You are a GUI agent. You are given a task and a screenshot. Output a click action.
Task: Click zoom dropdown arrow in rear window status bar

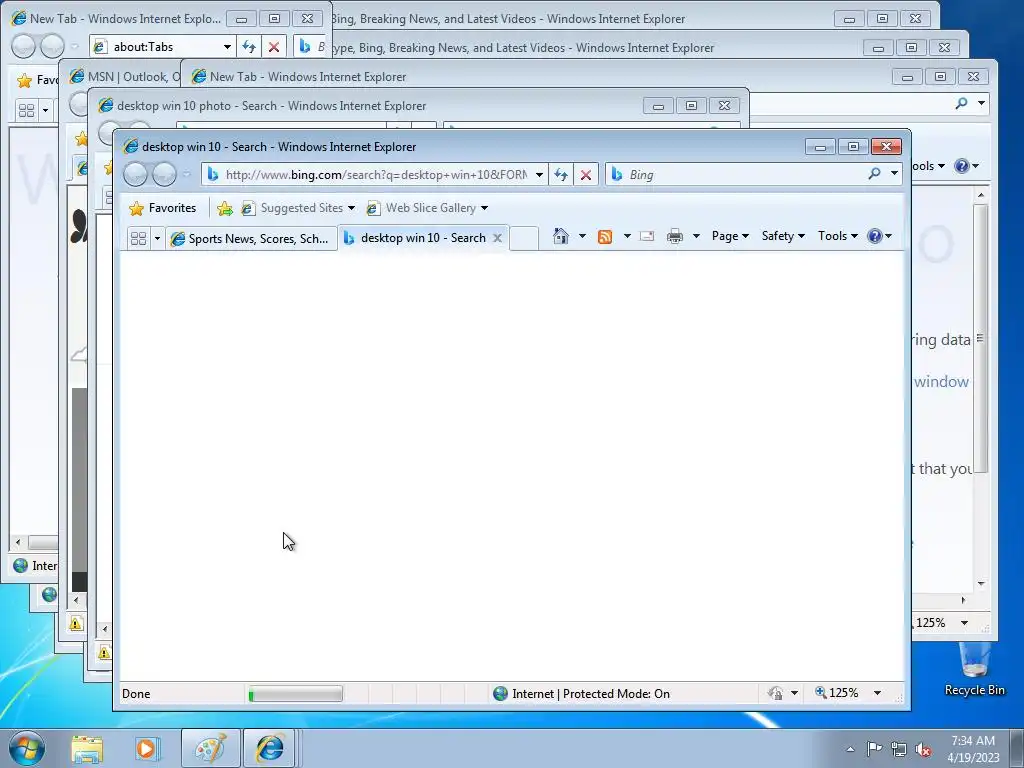tap(964, 622)
